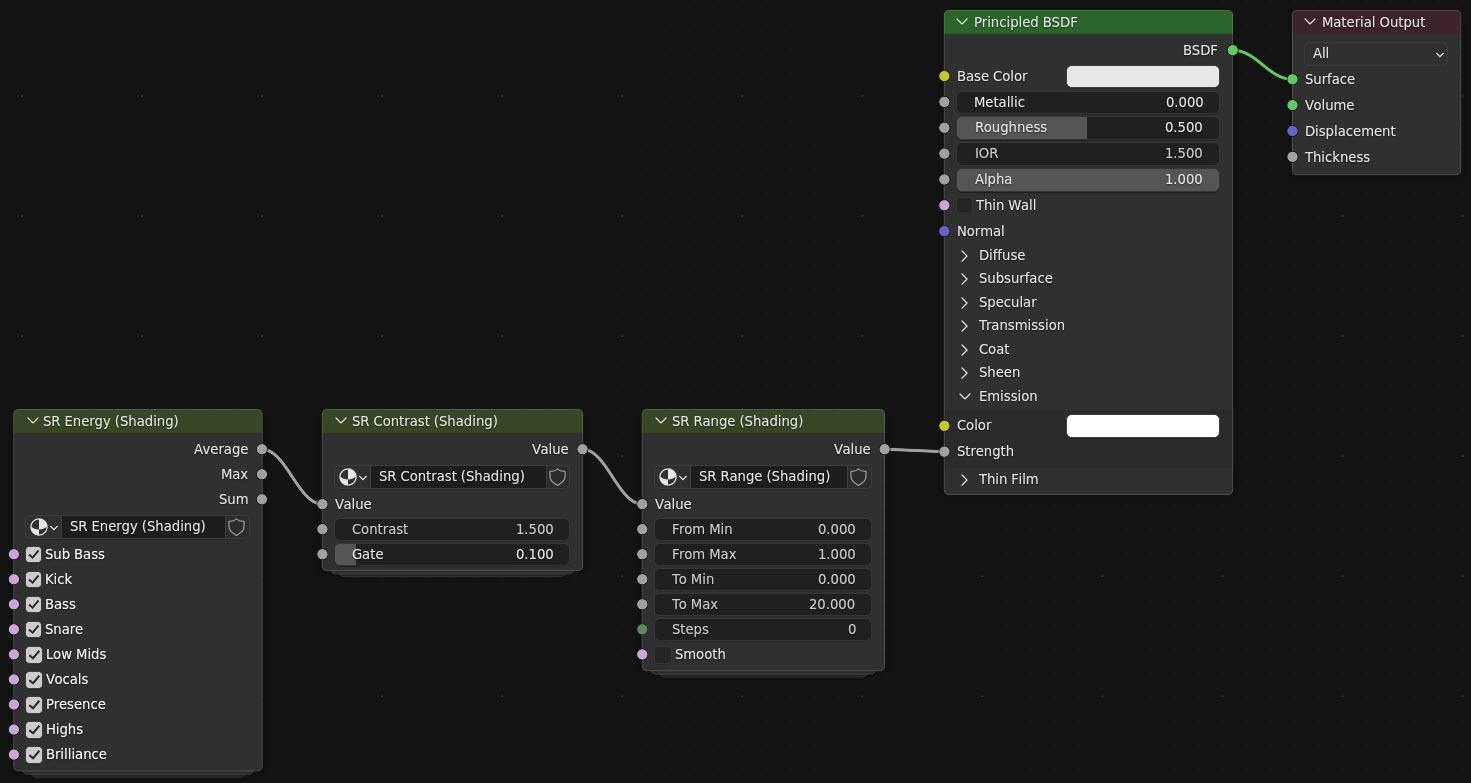This screenshot has height=783, width=1471.
Task: Click the To Max value field
Action: click(763, 604)
